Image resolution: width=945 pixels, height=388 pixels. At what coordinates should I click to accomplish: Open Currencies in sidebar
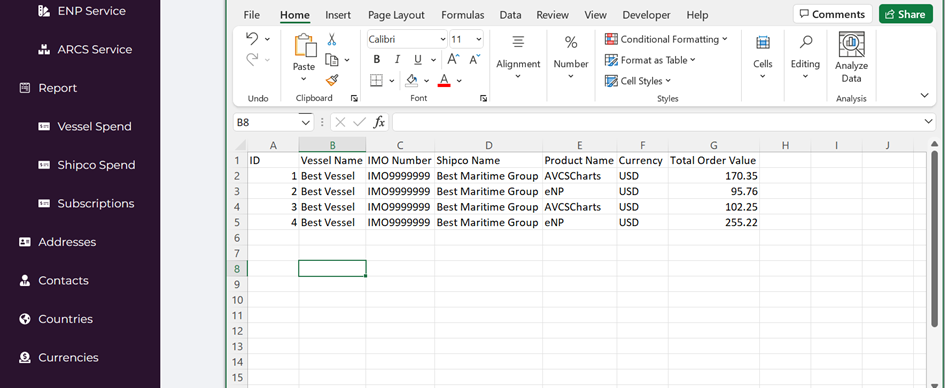[x=58, y=358]
